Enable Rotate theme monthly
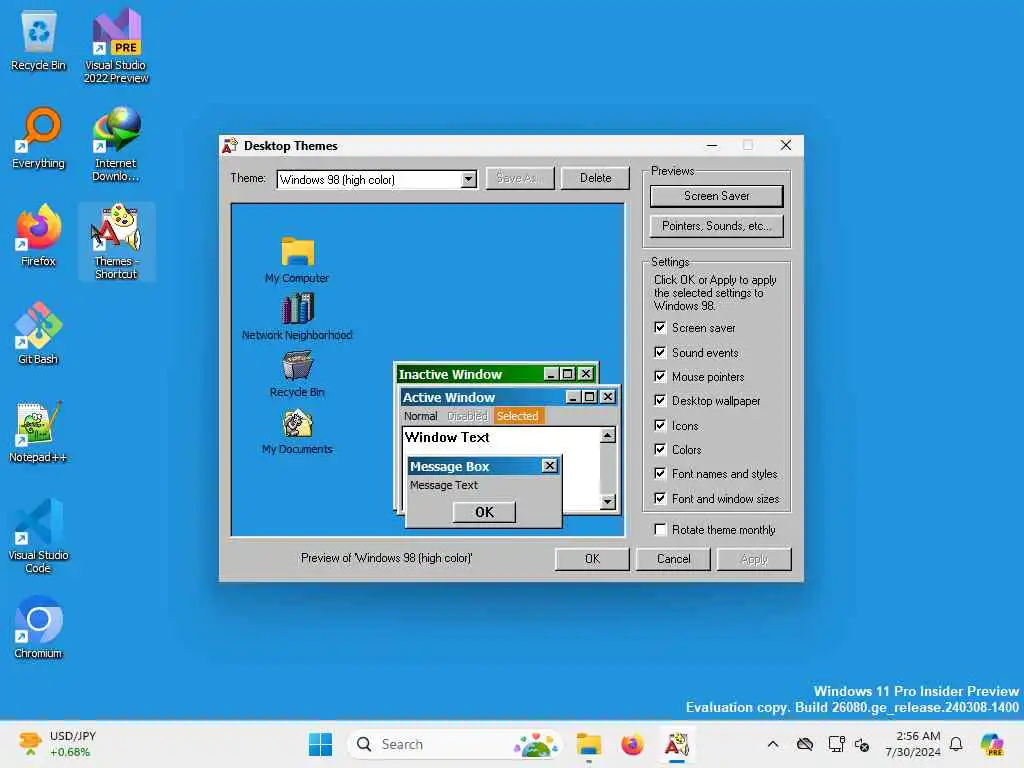 pos(660,529)
